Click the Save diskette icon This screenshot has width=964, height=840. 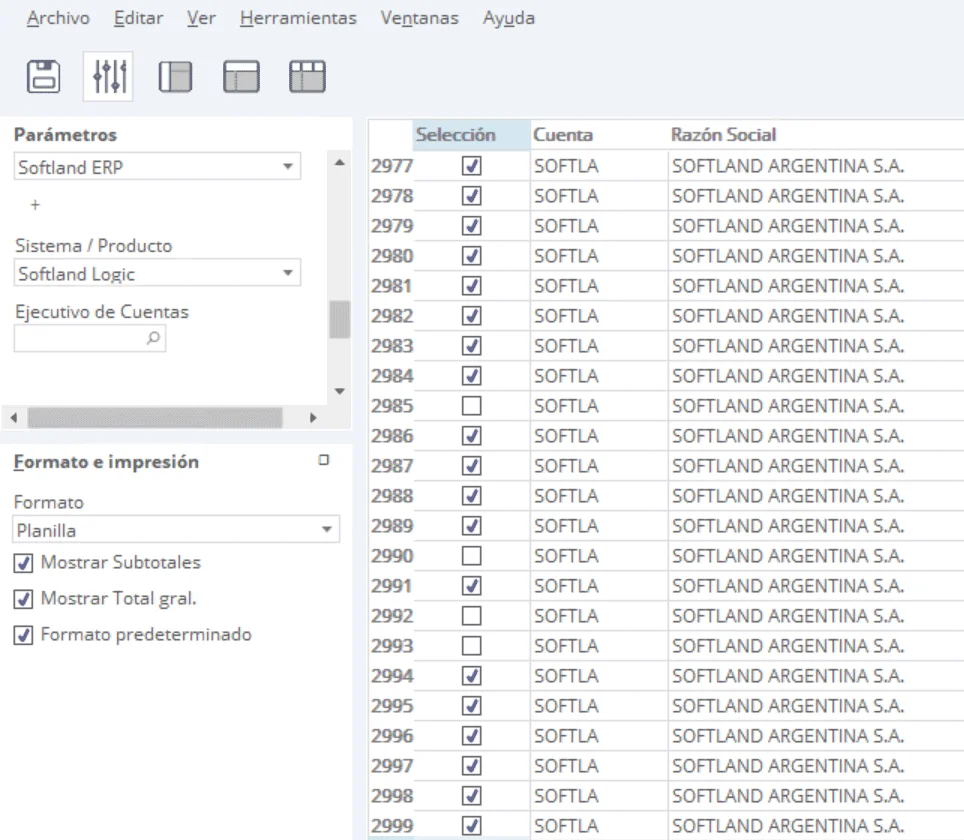point(42,77)
